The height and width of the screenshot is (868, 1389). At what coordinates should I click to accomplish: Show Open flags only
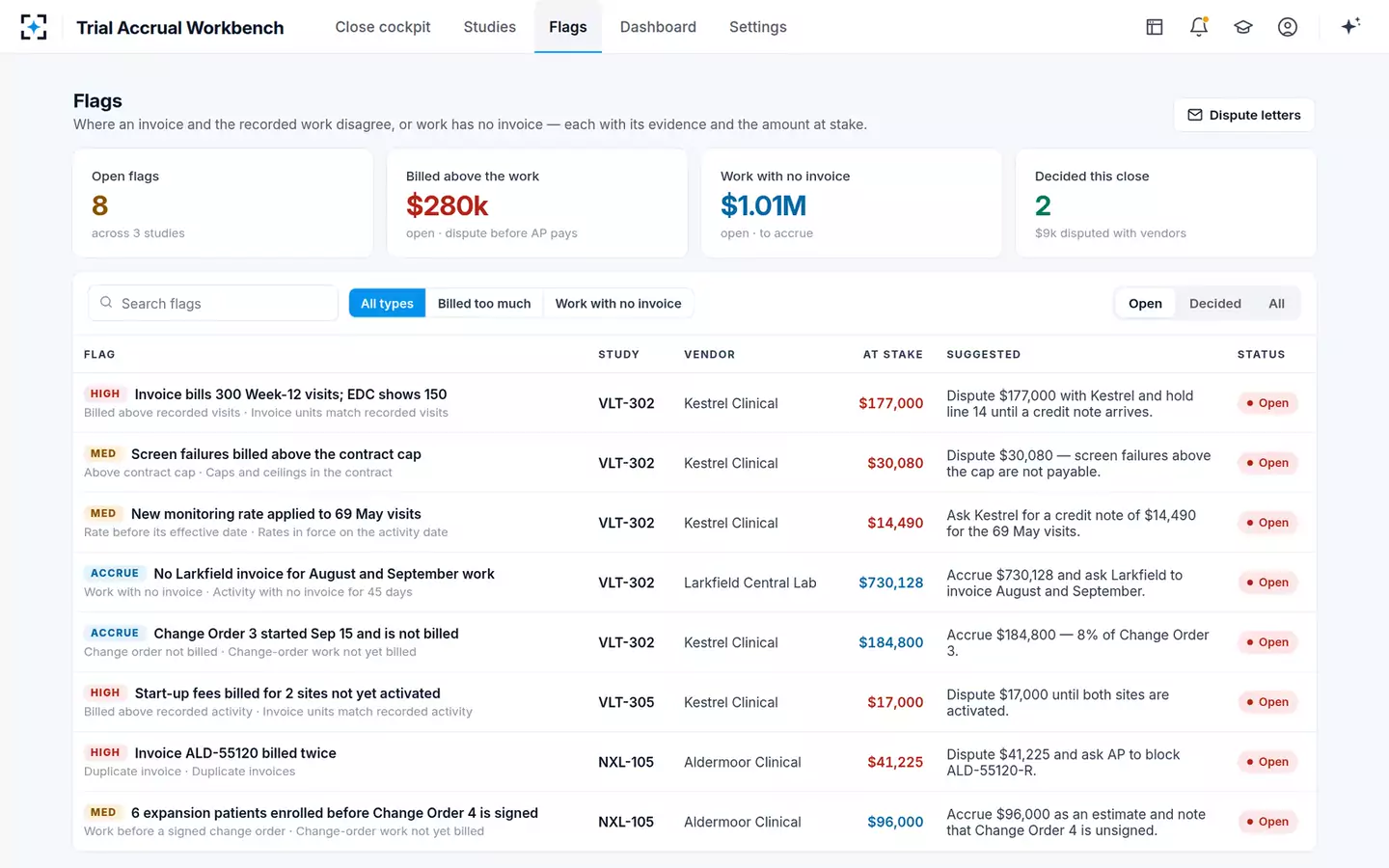pos(1145,303)
